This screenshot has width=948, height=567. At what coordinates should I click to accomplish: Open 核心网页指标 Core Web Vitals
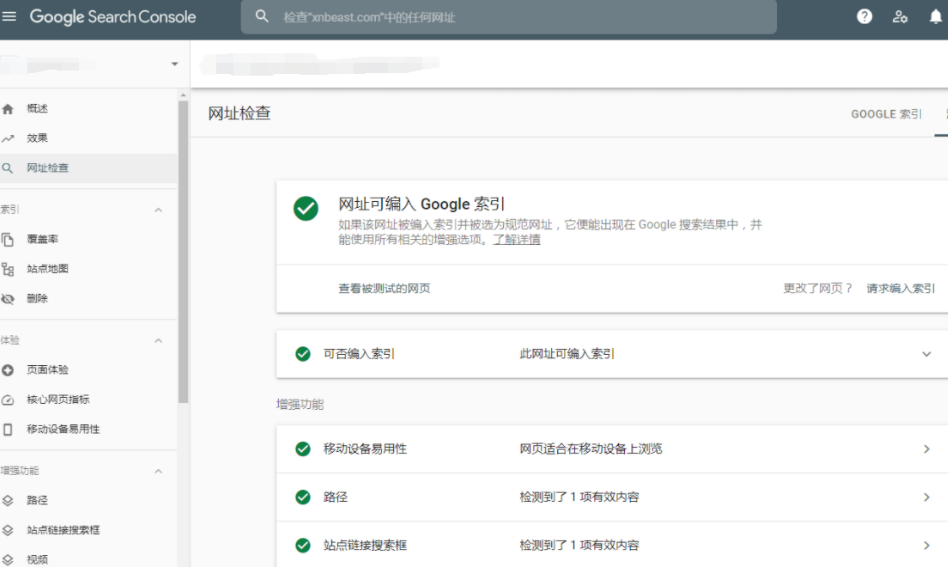click(x=58, y=399)
